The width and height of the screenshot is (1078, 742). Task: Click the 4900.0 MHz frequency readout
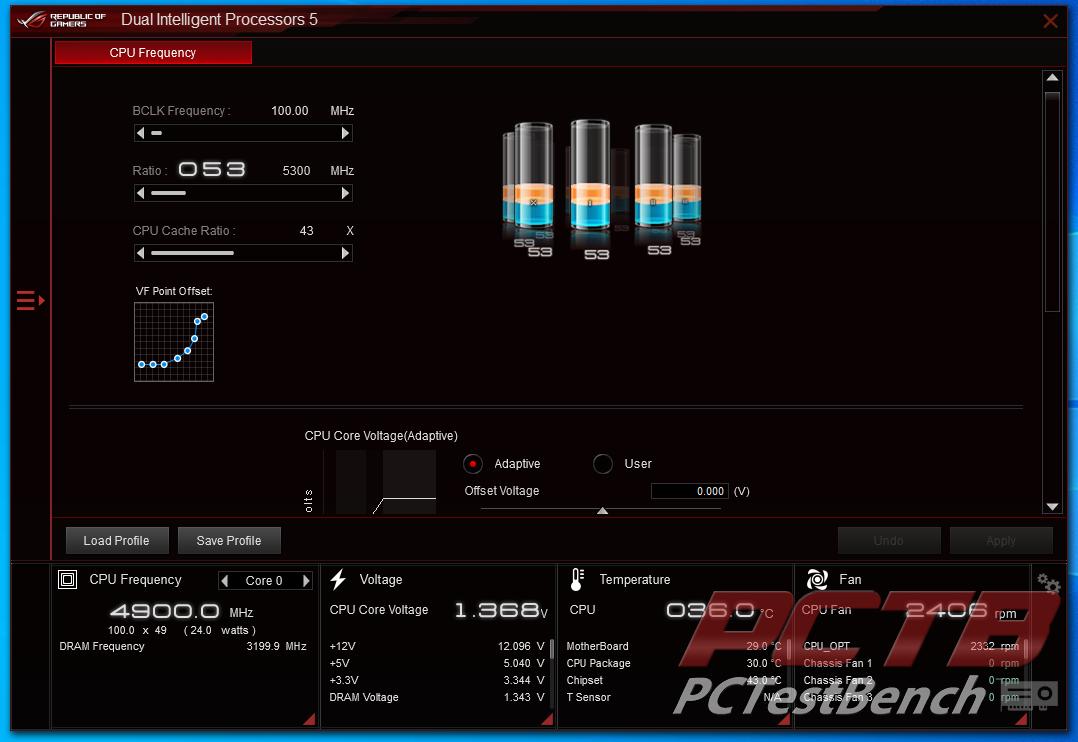[x=182, y=611]
